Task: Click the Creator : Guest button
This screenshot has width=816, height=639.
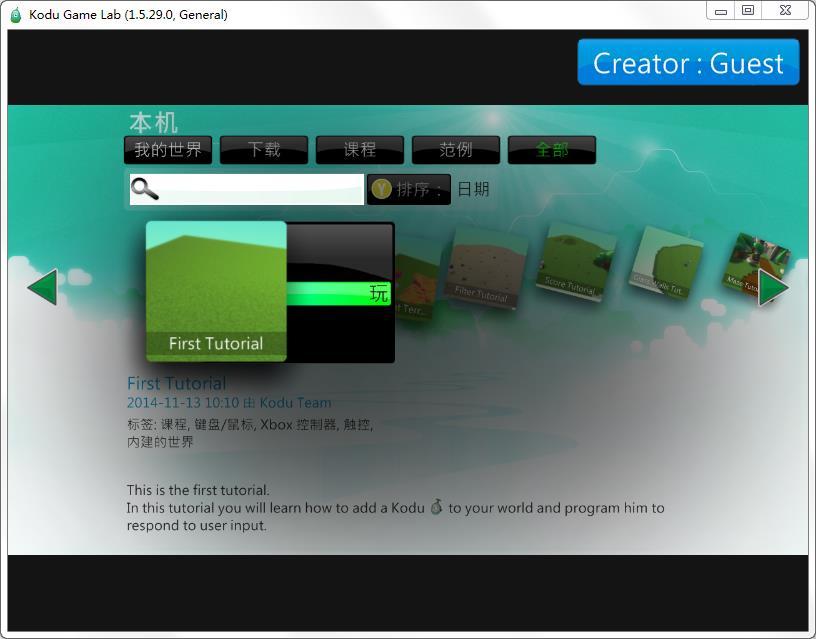Action: pos(688,63)
